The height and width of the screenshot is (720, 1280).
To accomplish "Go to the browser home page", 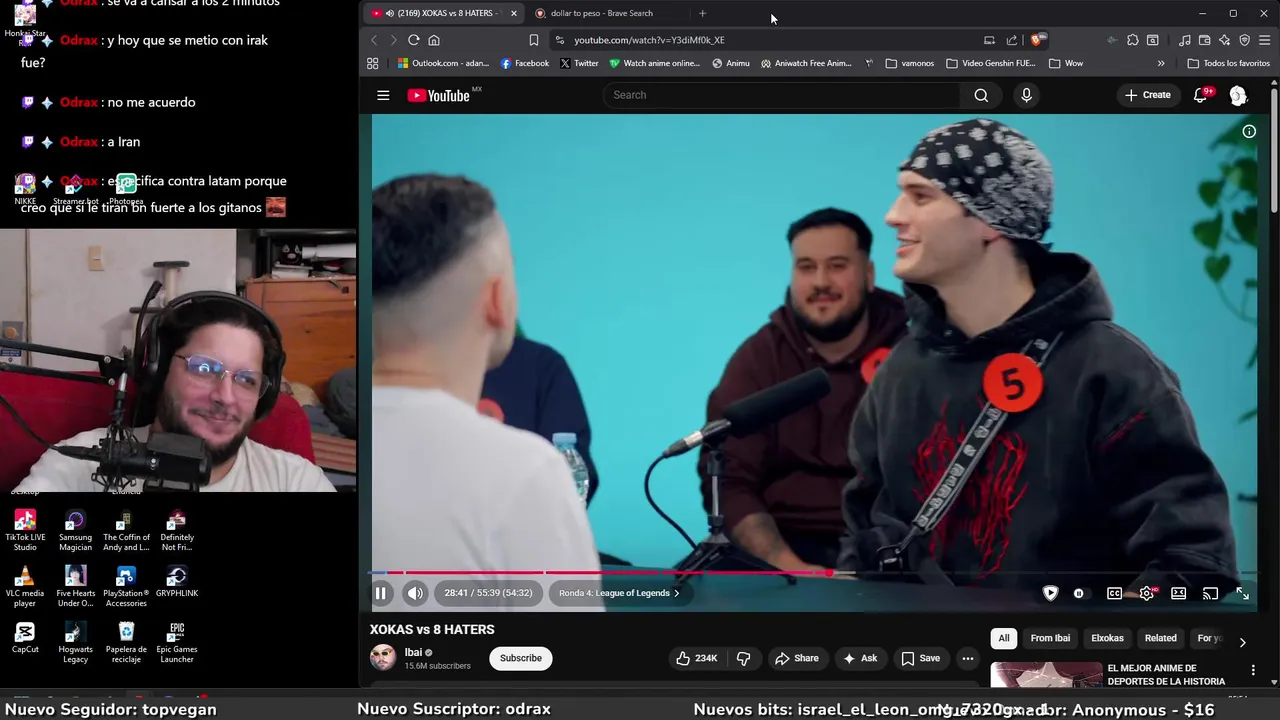I will [434, 40].
